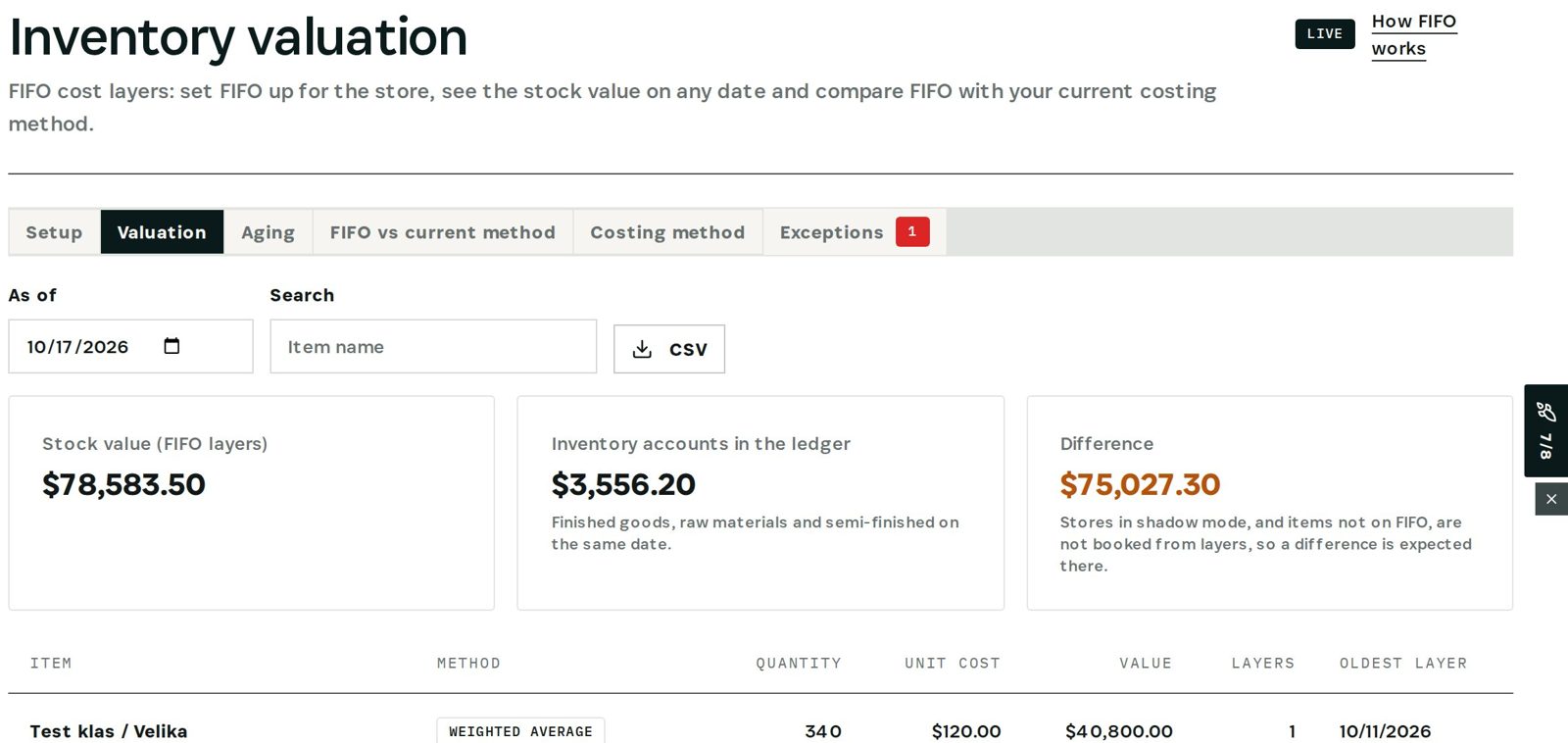
Task: Switch to the Setup tab
Action: (x=54, y=232)
